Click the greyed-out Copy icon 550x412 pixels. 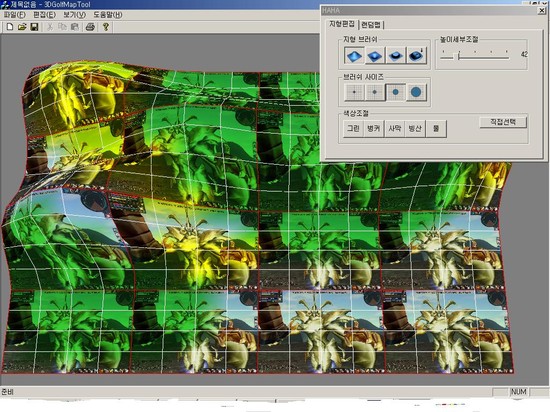coord(62,27)
